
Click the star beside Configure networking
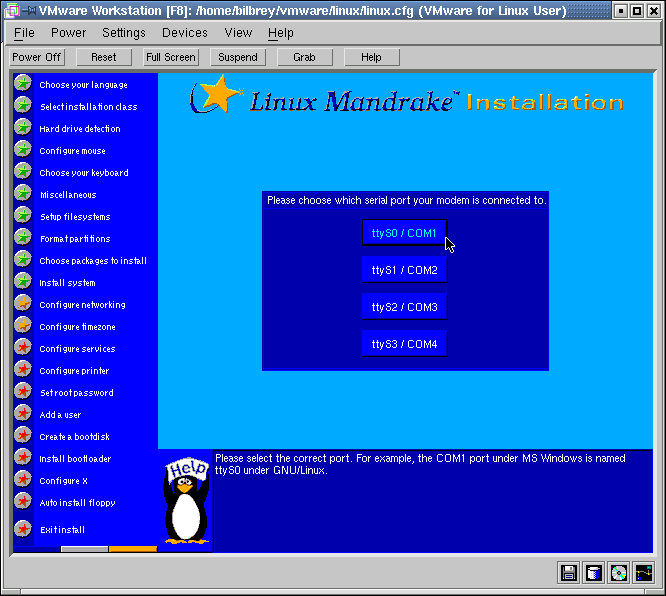pos(23,304)
